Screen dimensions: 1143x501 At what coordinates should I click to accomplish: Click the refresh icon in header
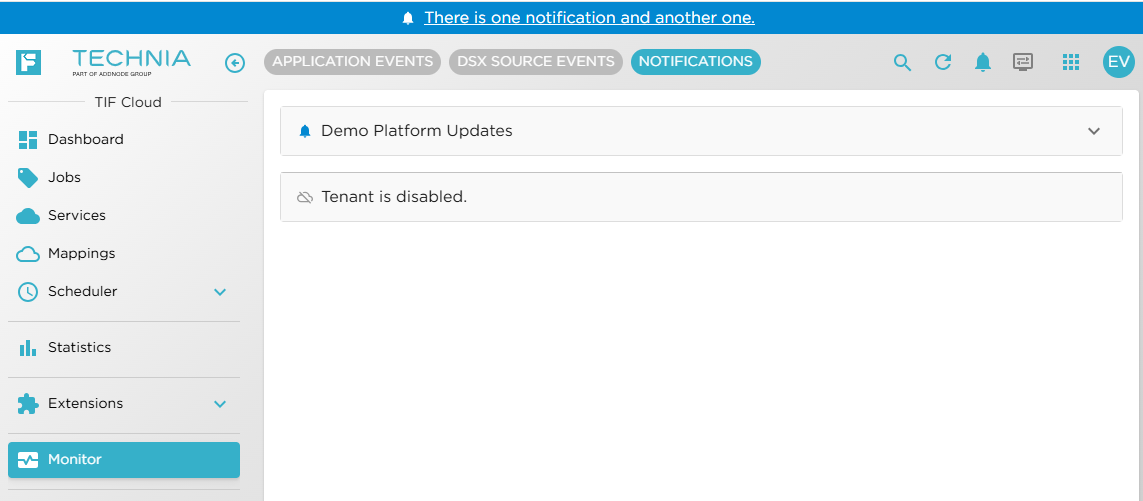pos(942,63)
